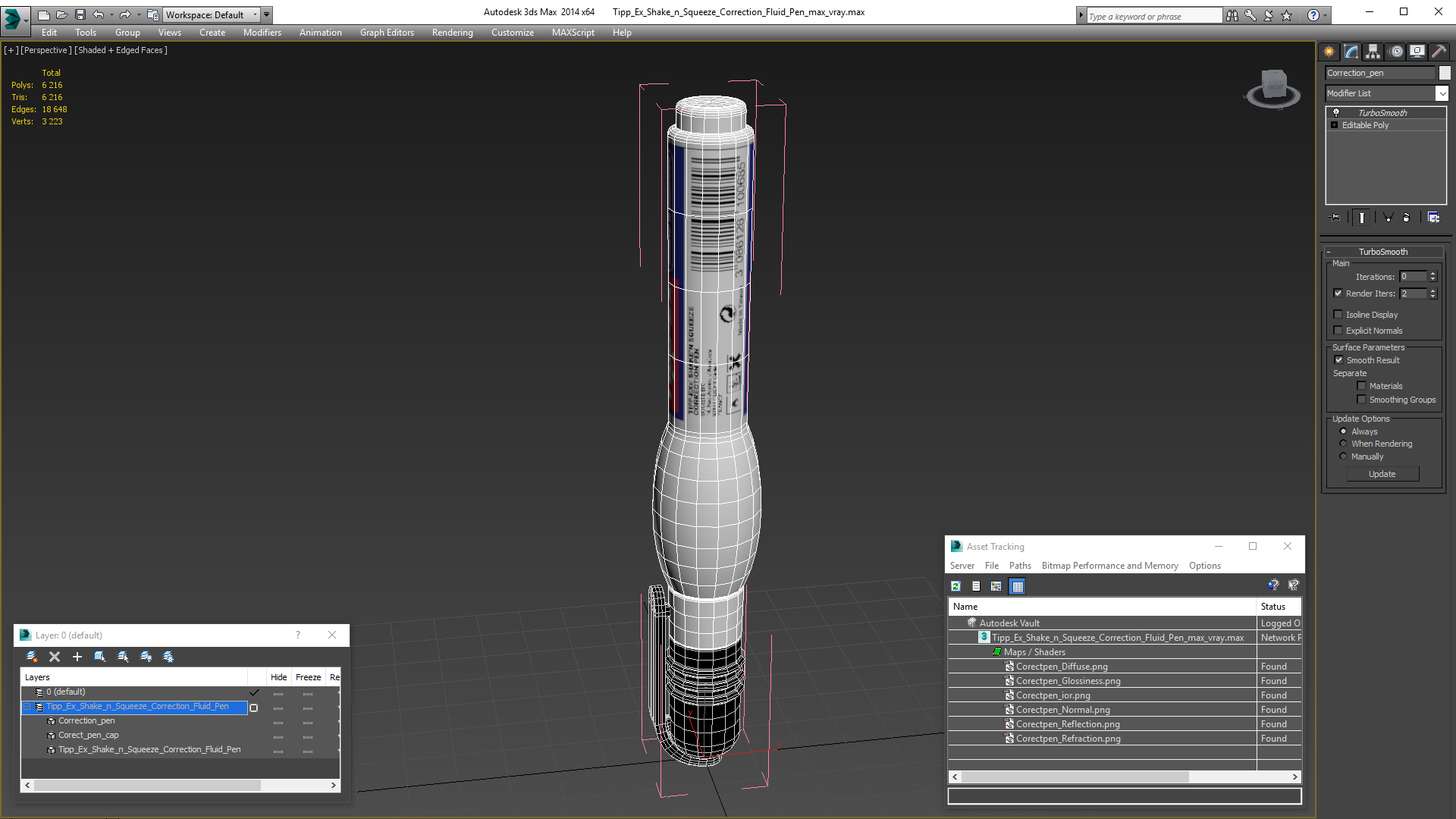Click Create New Layer icon in Layer dialog
The image size is (1456, 819).
point(32,657)
